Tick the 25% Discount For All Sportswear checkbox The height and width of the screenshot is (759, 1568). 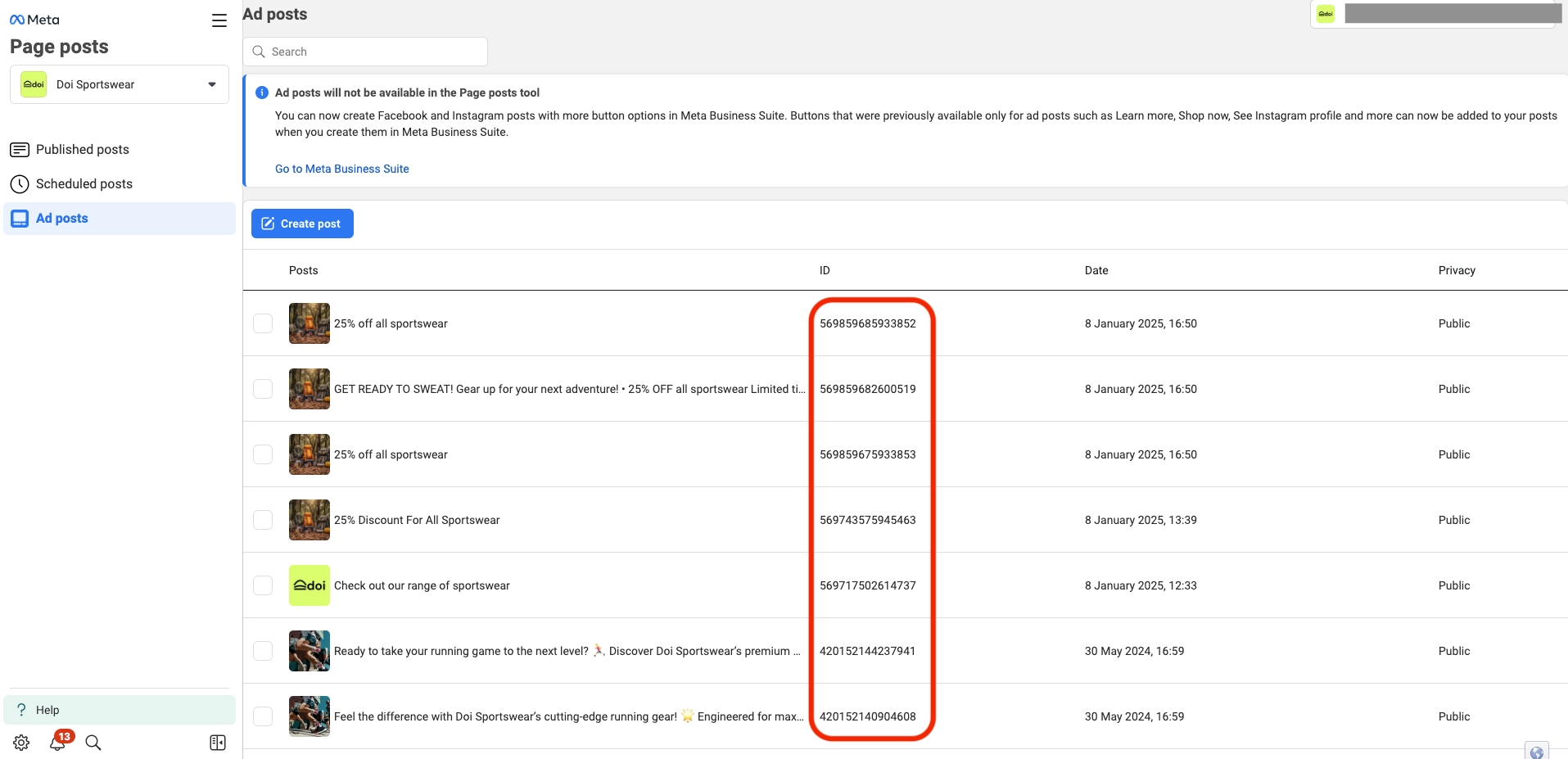263,520
